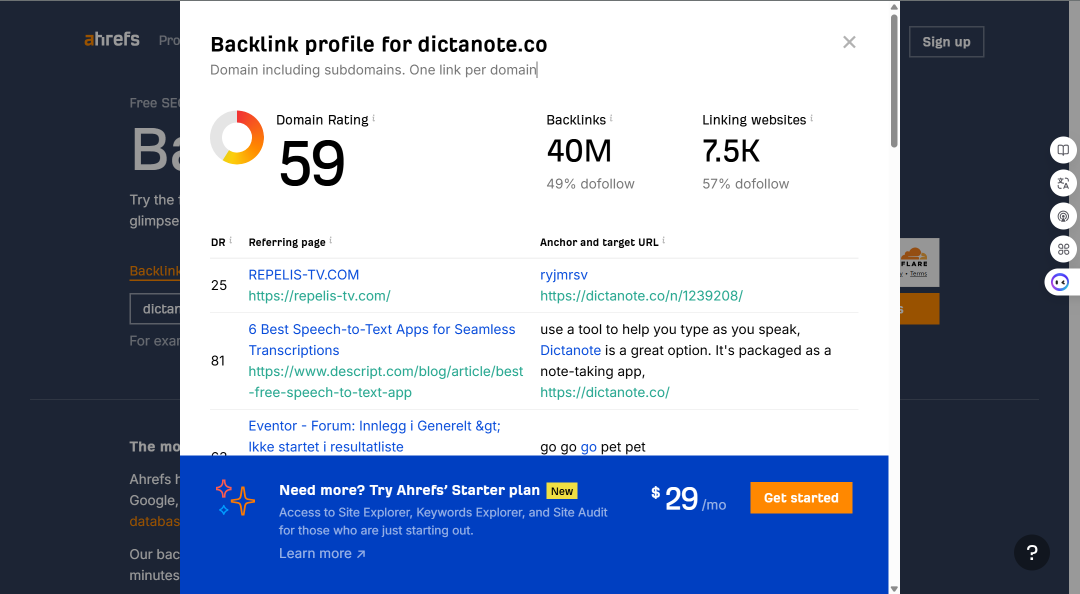The width and height of the screenshot is (1080, 594).
Task: Open https://dictanote.co/n/1239208/ target URL
Action: pos(641,296)
